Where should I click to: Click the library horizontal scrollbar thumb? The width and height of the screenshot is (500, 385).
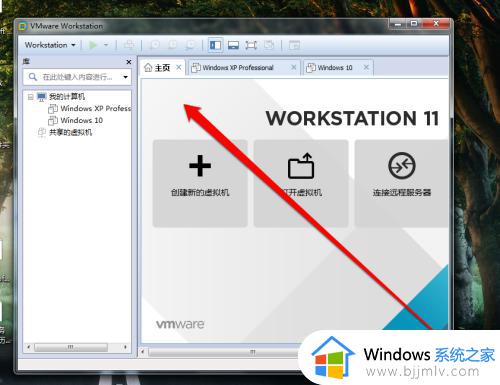71,347
